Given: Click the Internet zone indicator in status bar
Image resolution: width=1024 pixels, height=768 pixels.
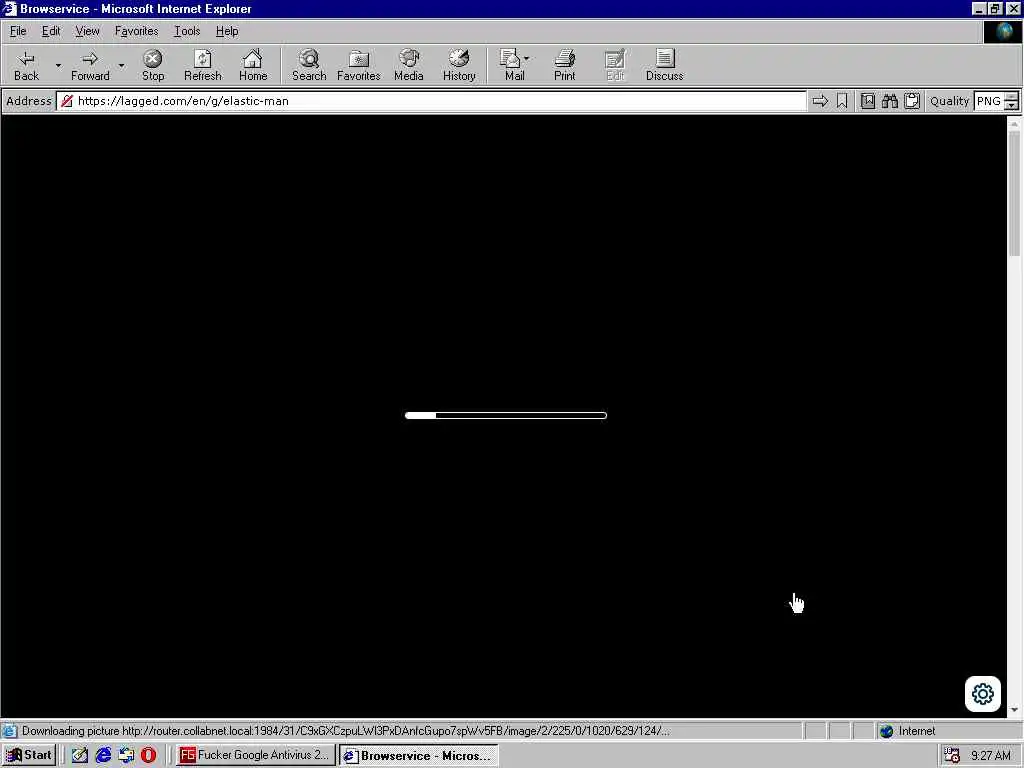Looking at the screenshot, I should 908,731.
